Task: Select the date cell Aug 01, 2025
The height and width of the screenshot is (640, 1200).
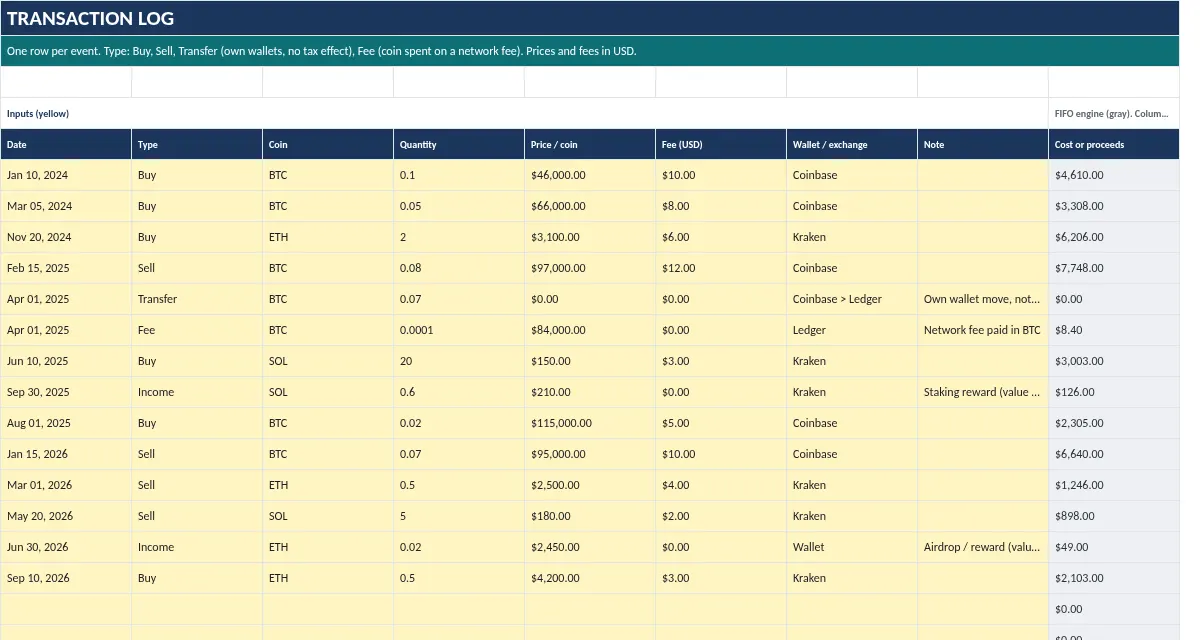Action: pos(66,423)
